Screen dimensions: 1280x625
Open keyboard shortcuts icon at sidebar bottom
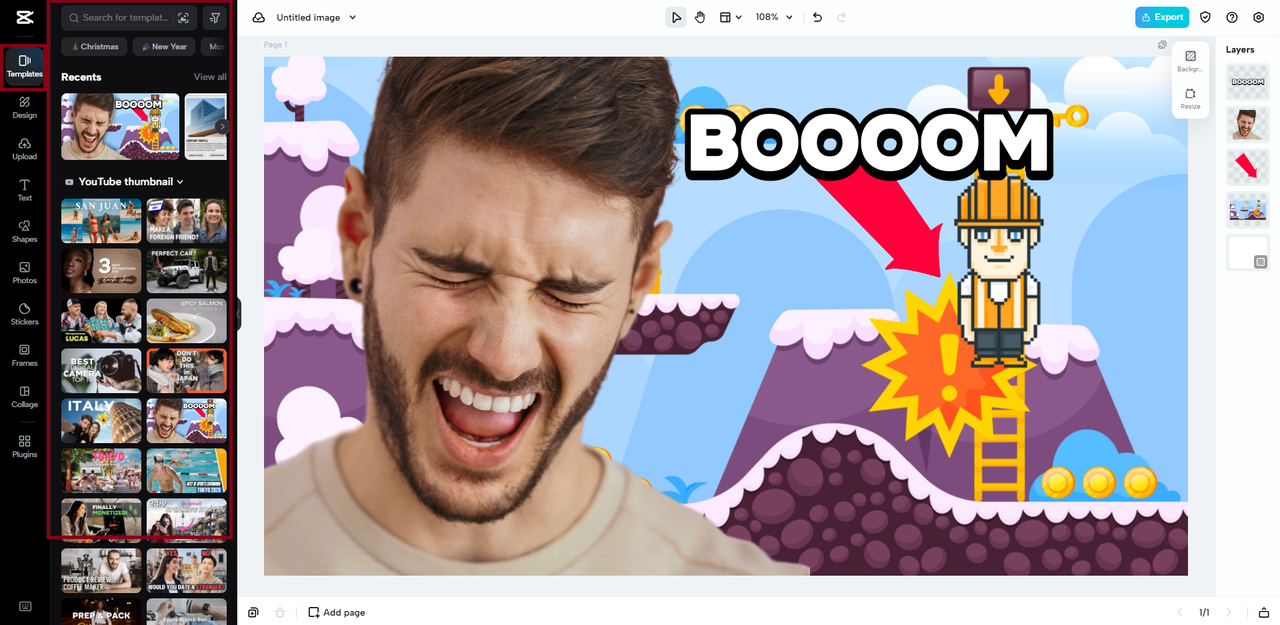[24, 606]
